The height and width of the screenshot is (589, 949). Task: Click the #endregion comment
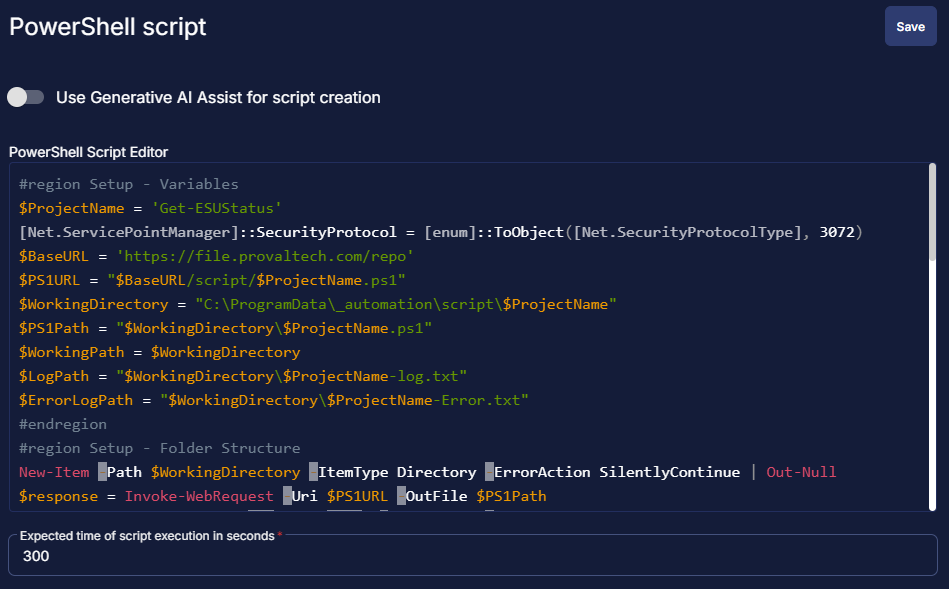(63, 424)
